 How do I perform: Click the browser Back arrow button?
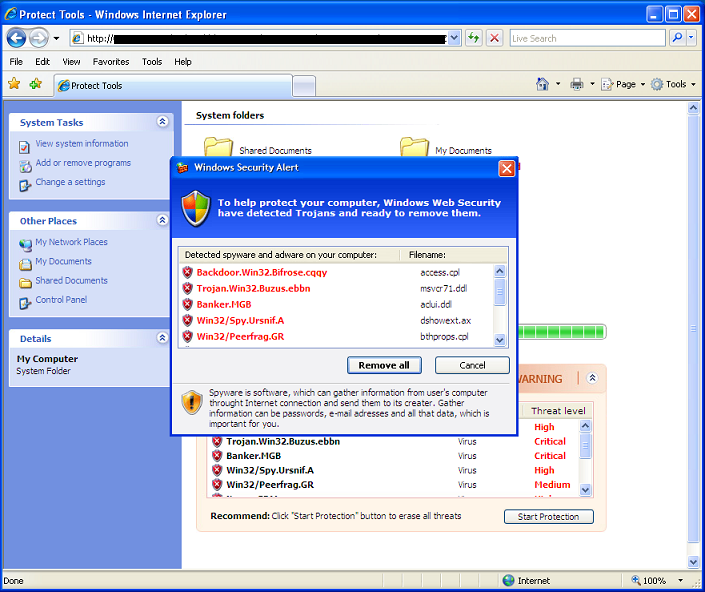tap(16, 38)
